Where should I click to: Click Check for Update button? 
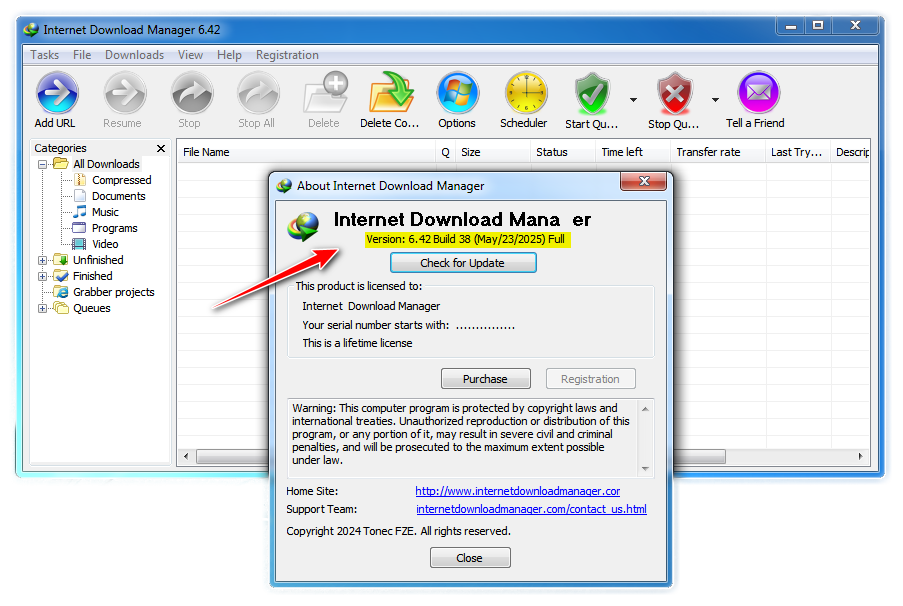(x=463, y=263)
